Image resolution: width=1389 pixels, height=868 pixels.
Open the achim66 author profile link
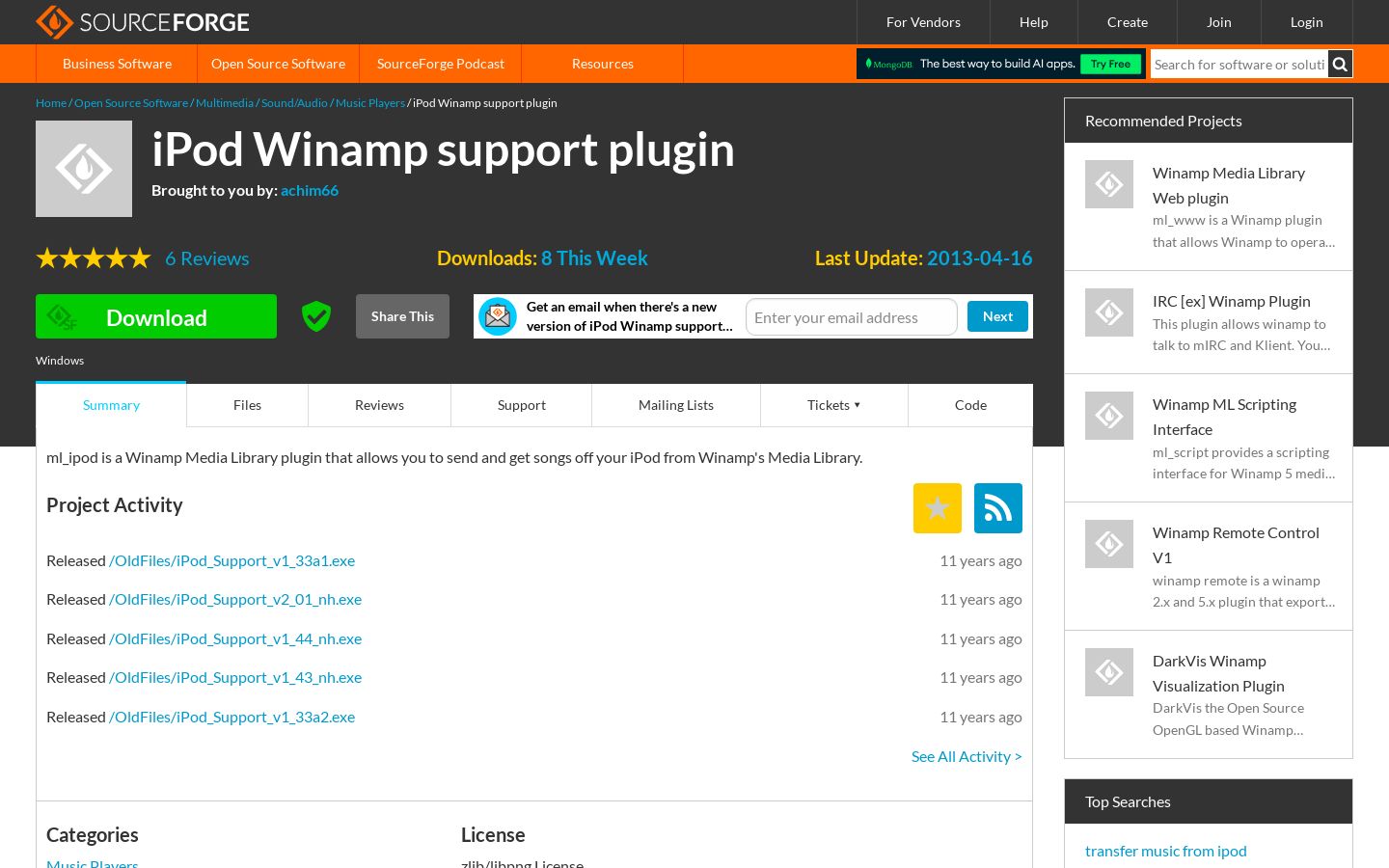pos(310,190)
